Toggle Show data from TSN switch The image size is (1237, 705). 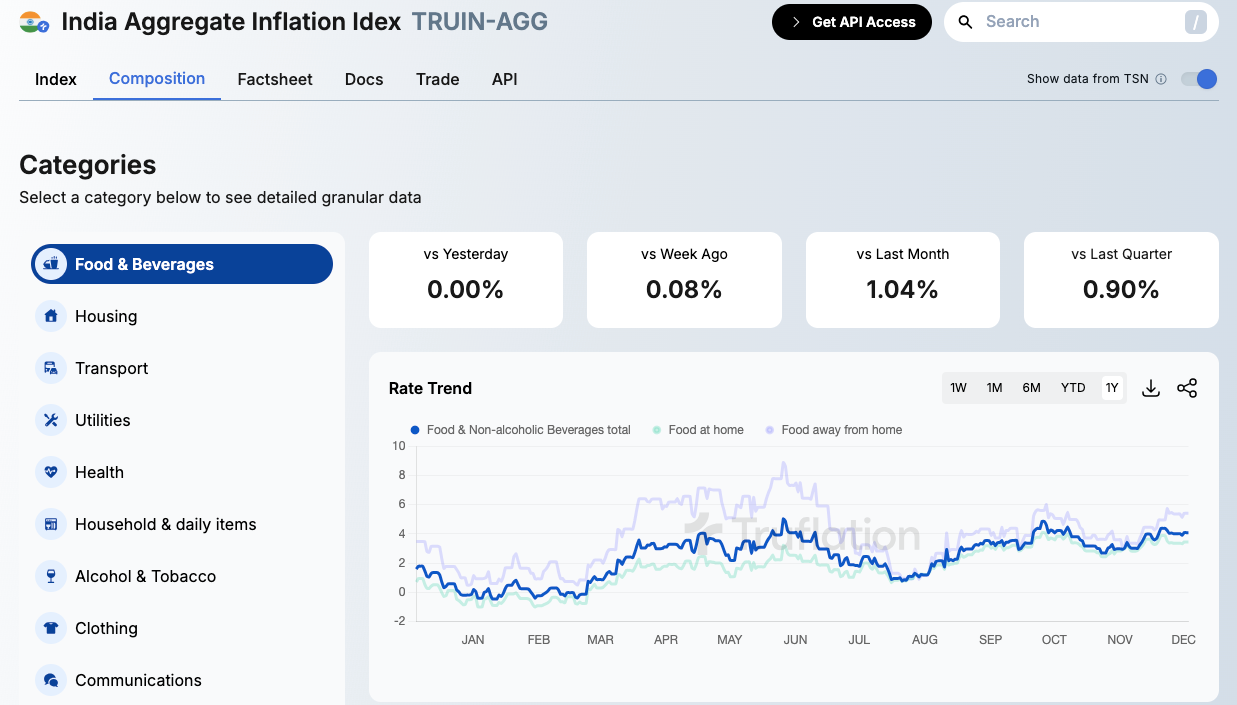click(x=1198, y=79)
